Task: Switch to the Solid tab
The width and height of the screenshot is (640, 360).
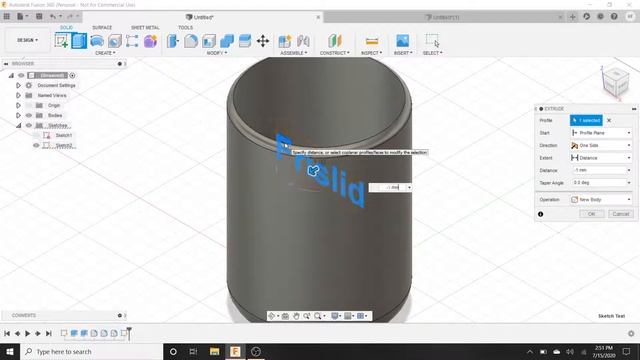Action: pyautogui.click(x=67, y=27)
